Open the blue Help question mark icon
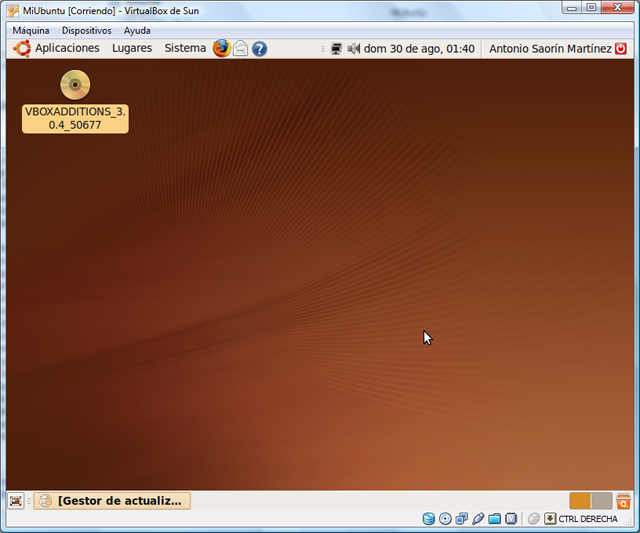Viewport: 640px width, 533px height. coord(259,48)
